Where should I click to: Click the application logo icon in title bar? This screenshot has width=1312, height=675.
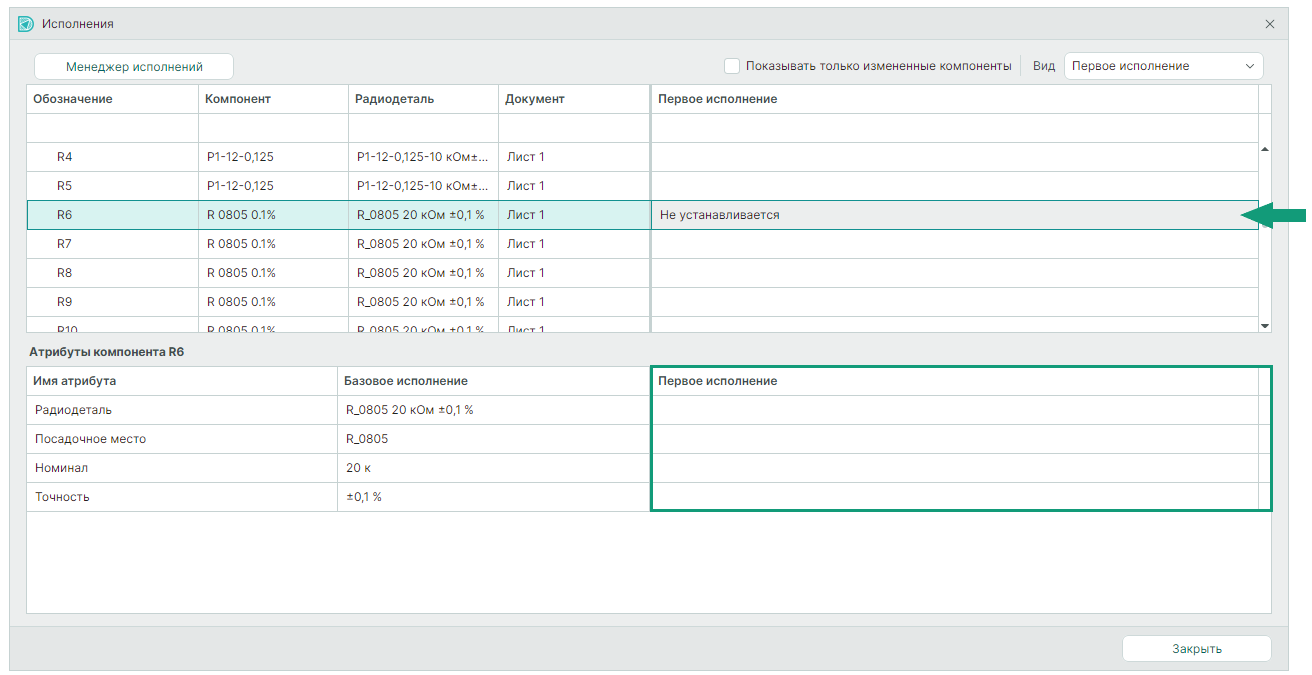tap(26, 23)
